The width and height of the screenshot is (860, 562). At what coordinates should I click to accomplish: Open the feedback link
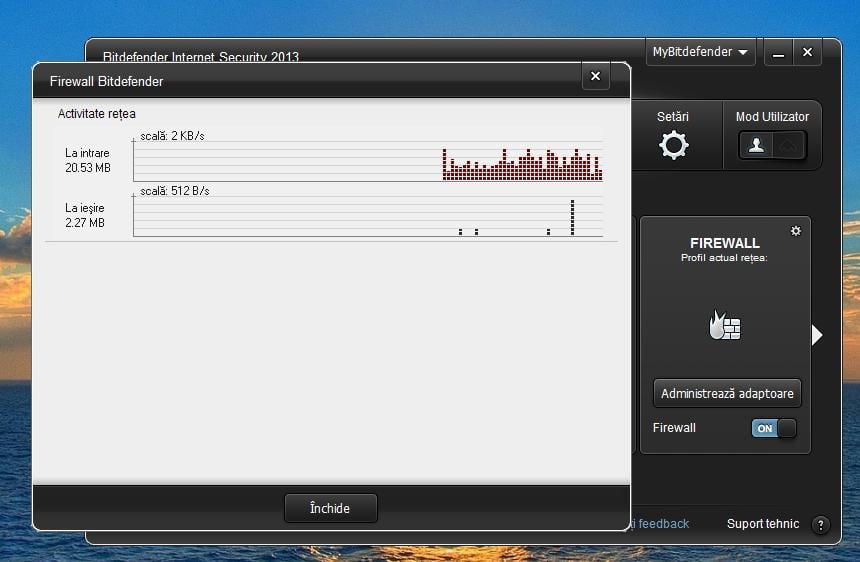point(660,524)
